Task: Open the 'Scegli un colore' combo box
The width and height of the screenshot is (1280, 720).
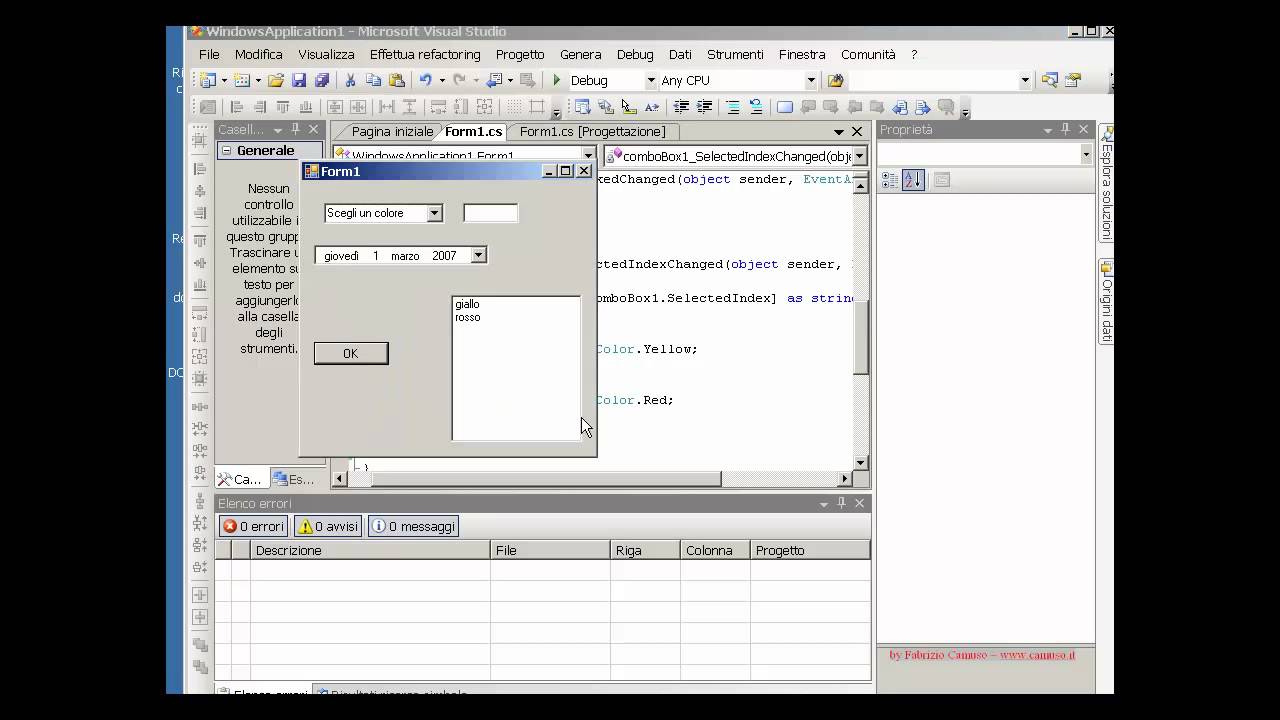Action: [x=434, y=213]
